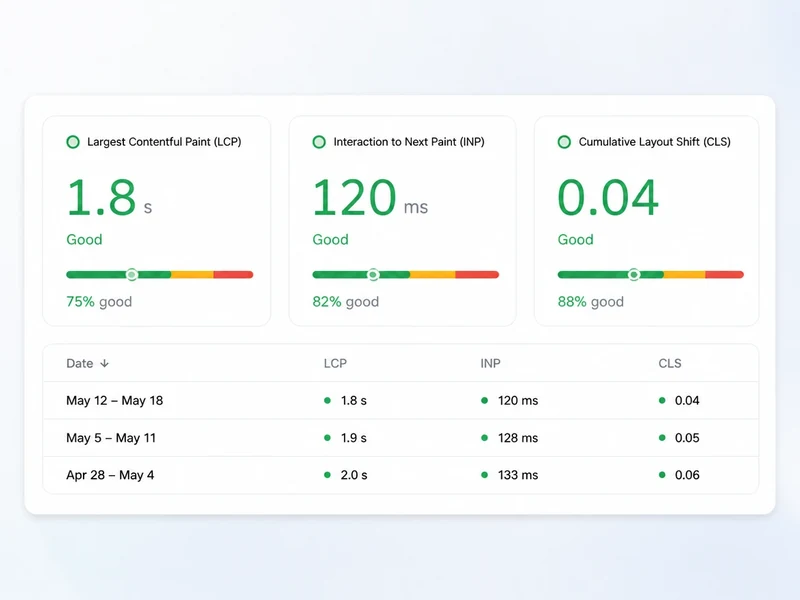Click the INP progress bar marker
800x600 pixels.
[373, 274]
